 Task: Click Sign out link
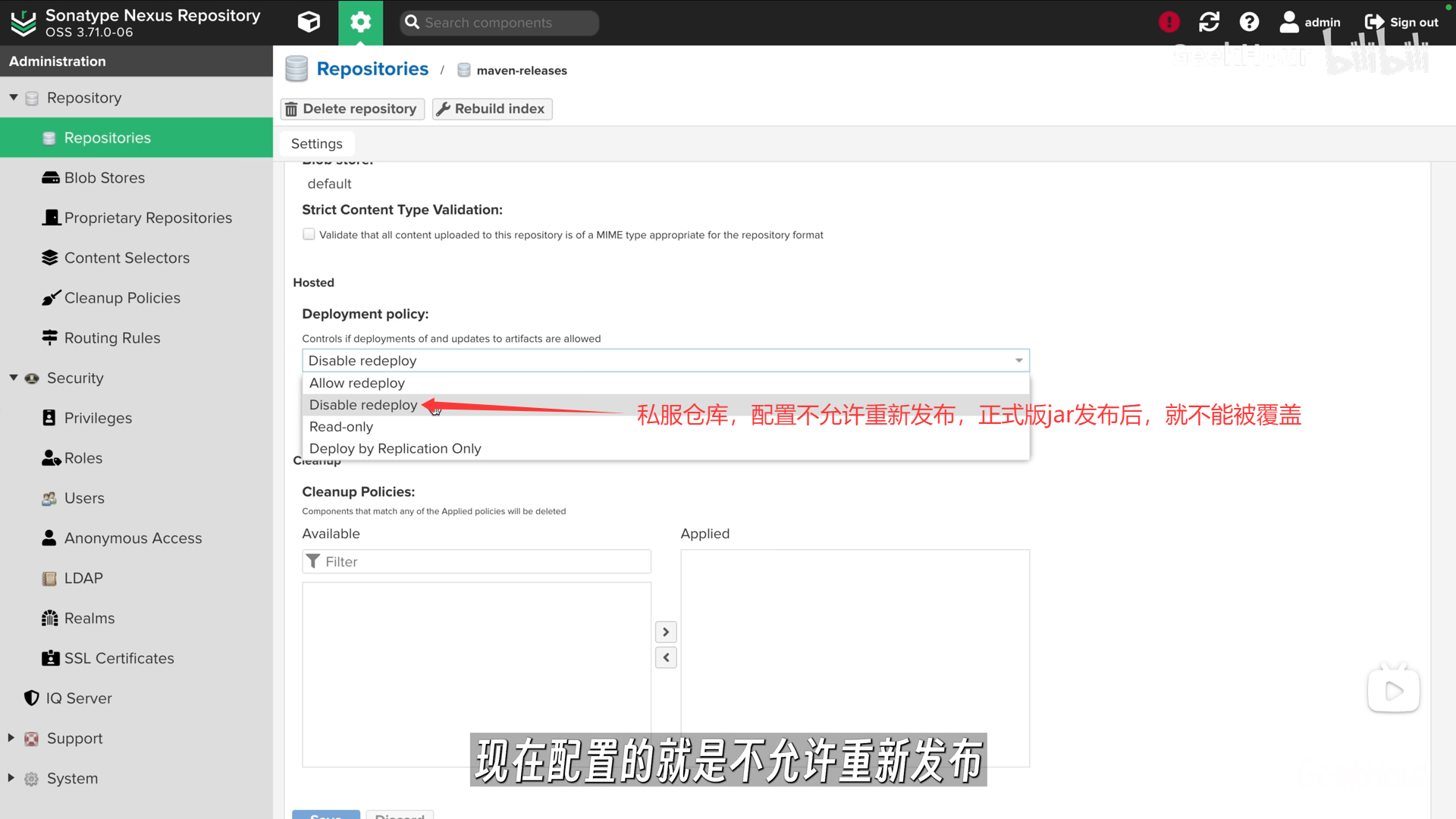click(x=1401, y=22)
